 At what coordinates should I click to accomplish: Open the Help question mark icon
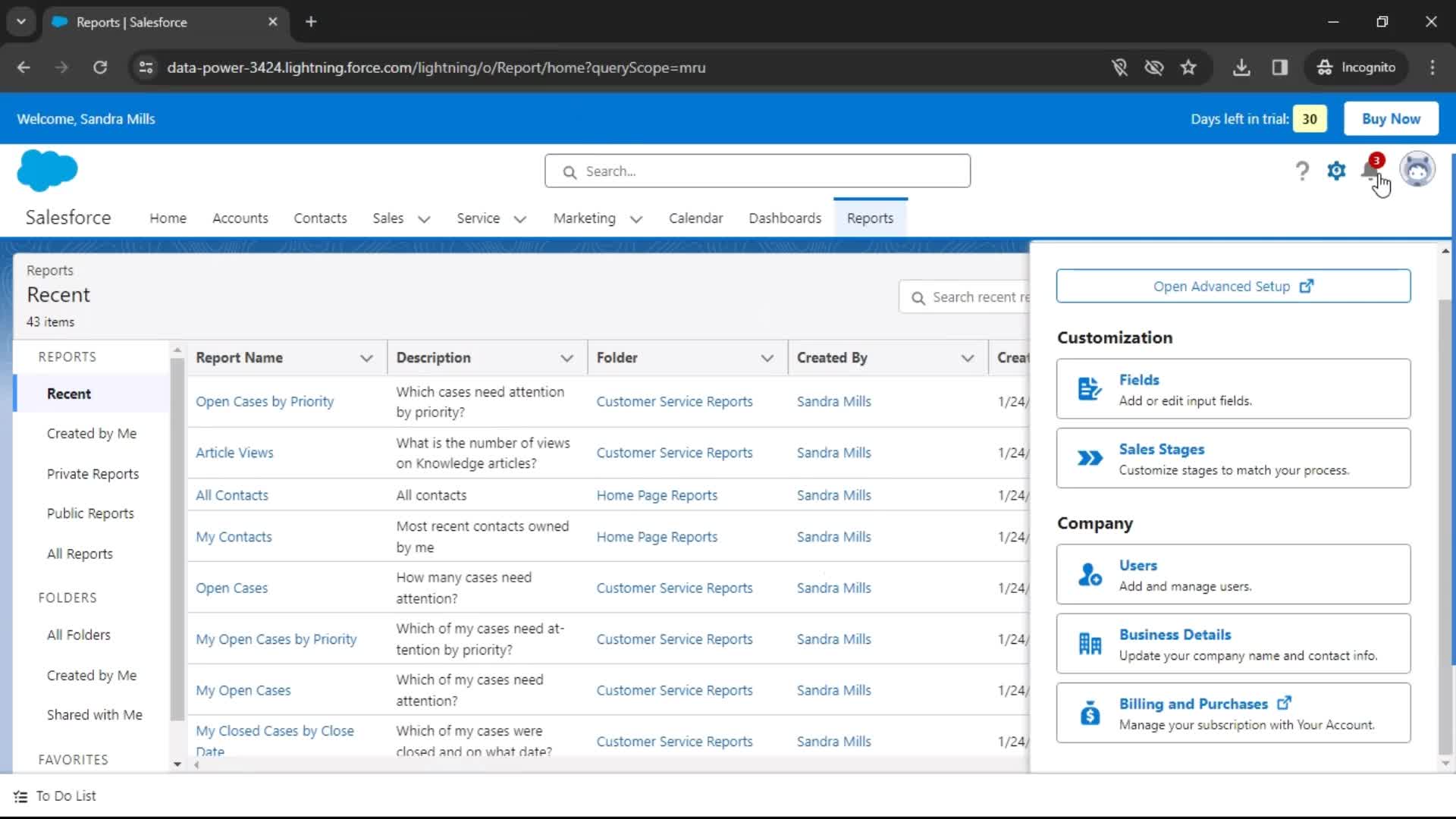point(1302,171)
